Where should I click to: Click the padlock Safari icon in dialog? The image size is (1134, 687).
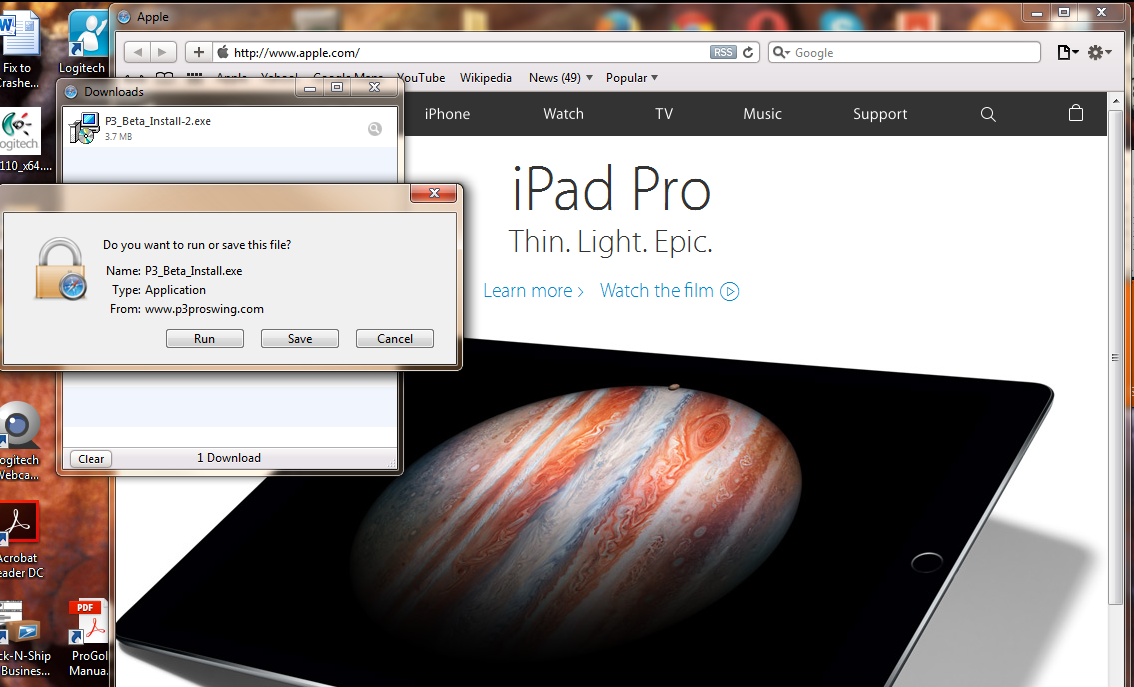tap(61, 269)
